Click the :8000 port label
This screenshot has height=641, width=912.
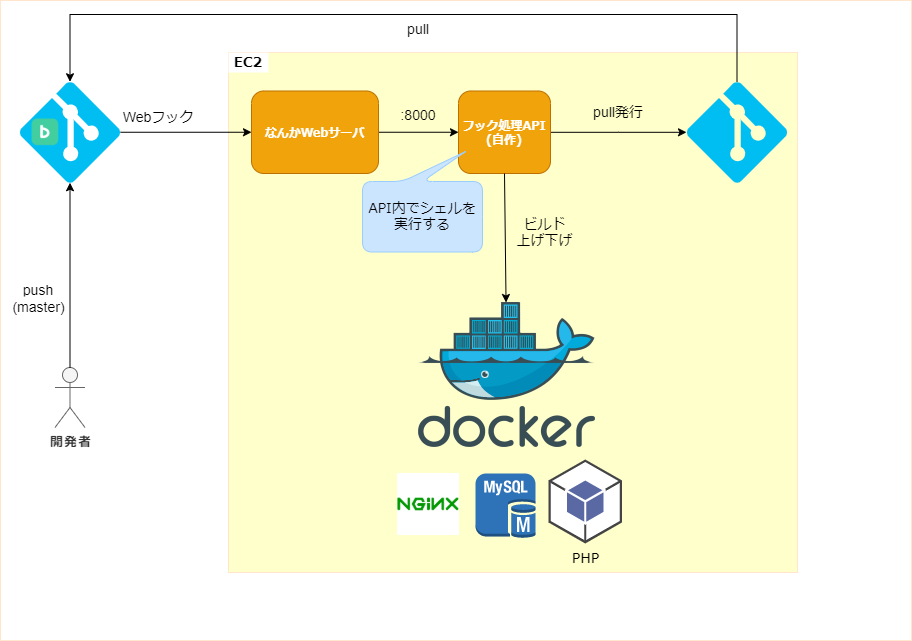(x=417, y=115)
